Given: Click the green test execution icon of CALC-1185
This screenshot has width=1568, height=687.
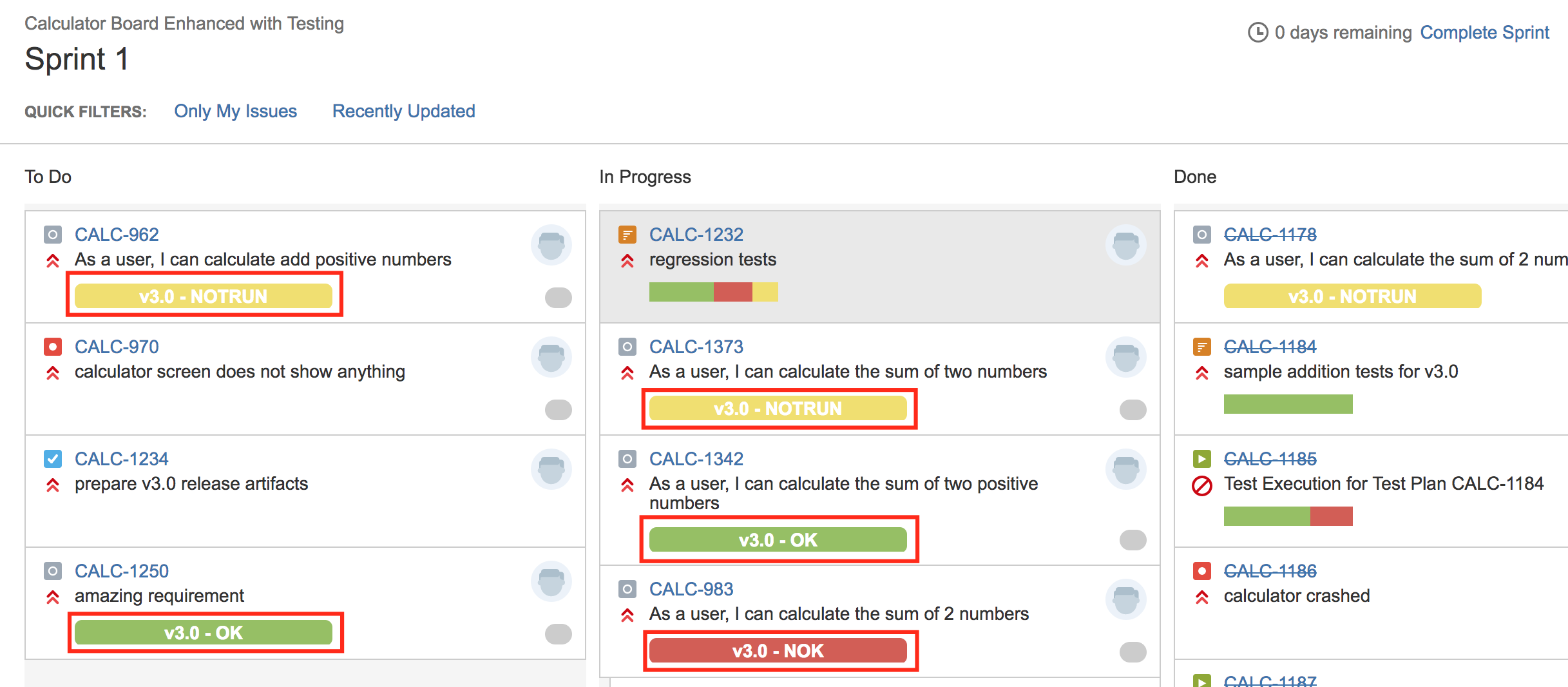Looking at the screenshot, I should tap(1202, 459).
